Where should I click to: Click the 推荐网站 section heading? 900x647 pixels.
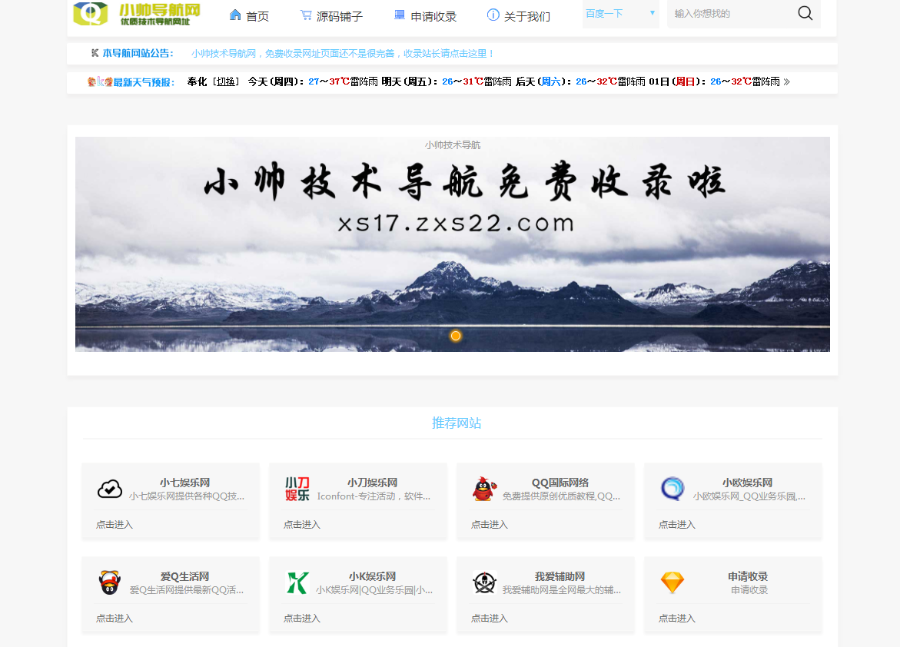[456, 423]
